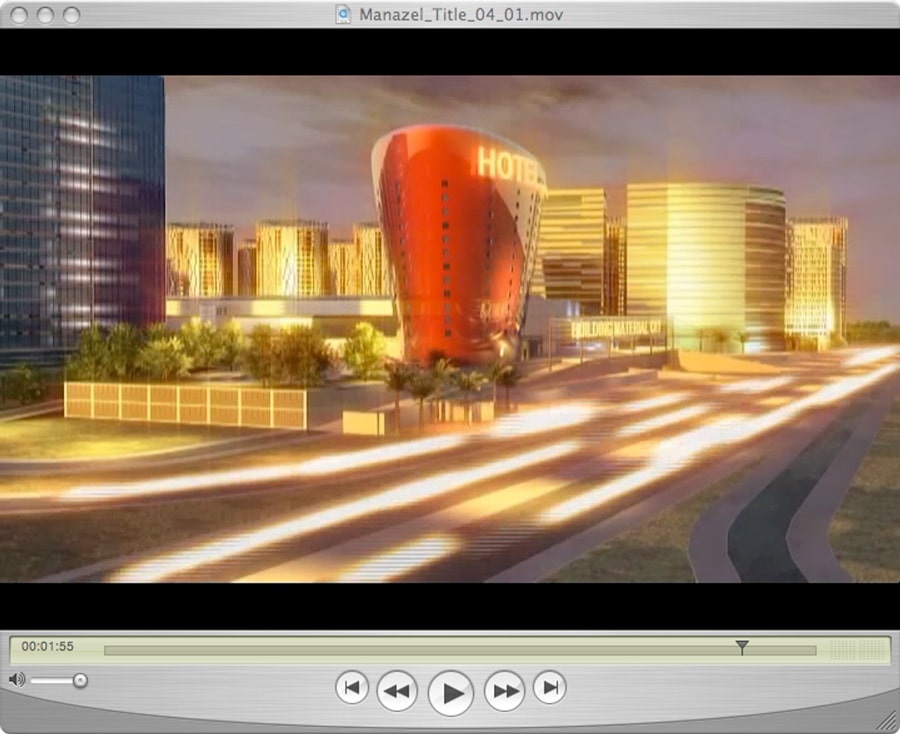This screenshot has width=900, height=734.
Task: Click the fast-forward button
Action: click(505, 690)
